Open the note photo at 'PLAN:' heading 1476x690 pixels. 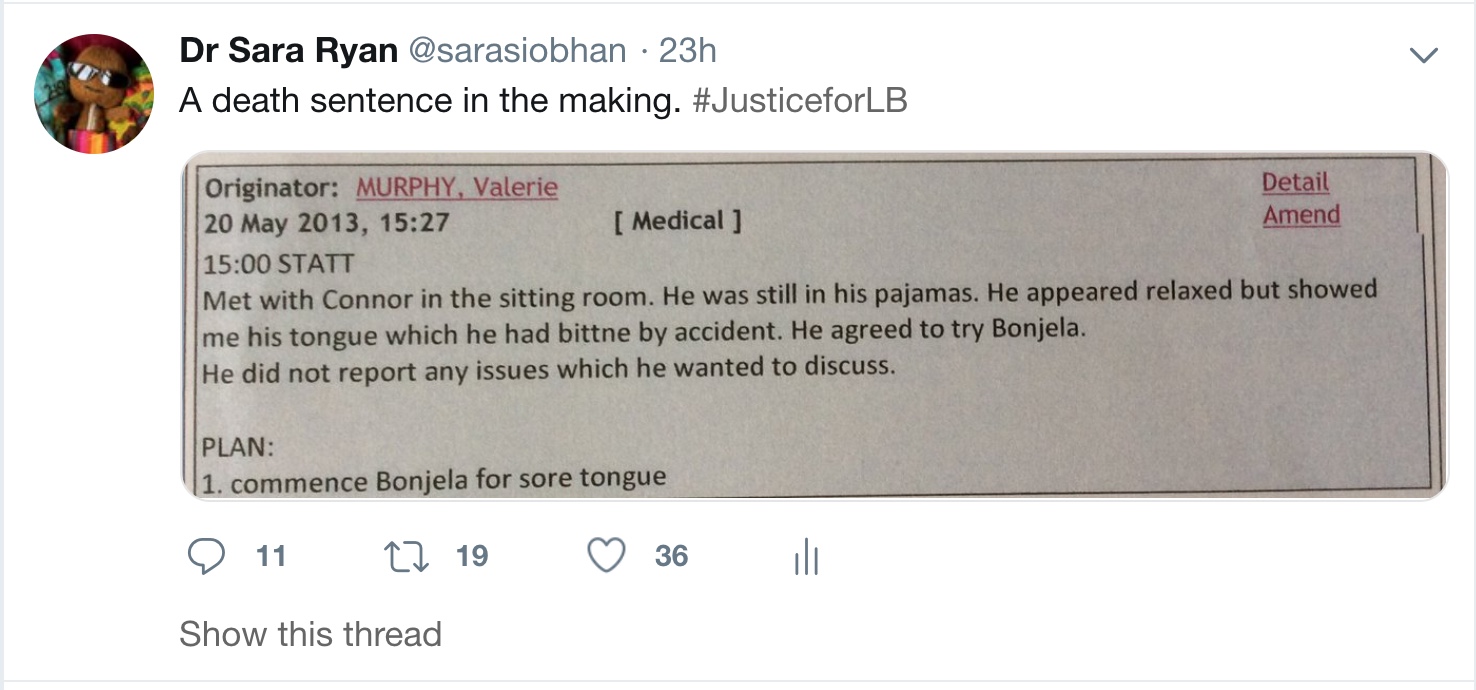239,447
